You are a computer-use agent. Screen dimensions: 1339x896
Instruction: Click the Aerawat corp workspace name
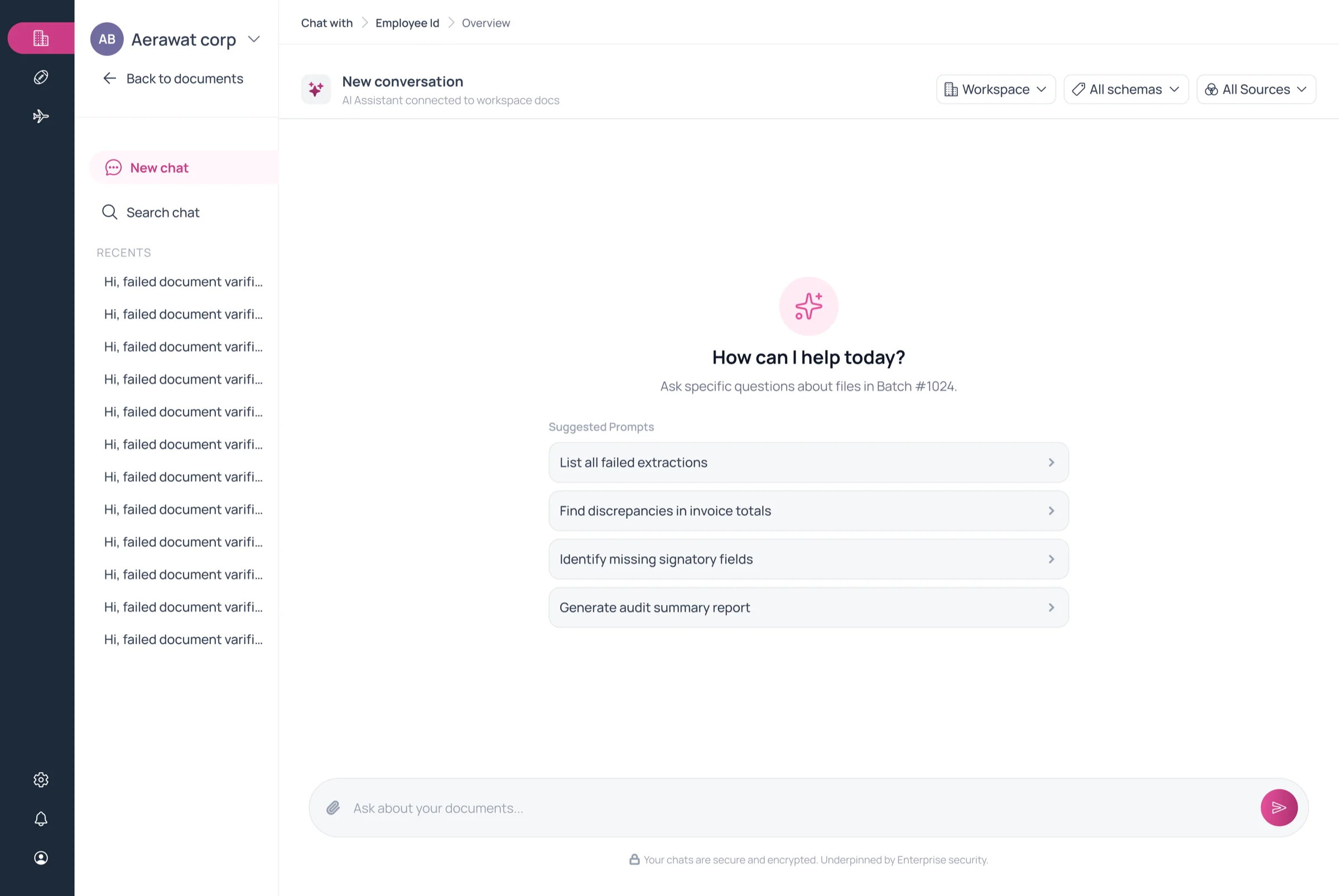[184, 40]
